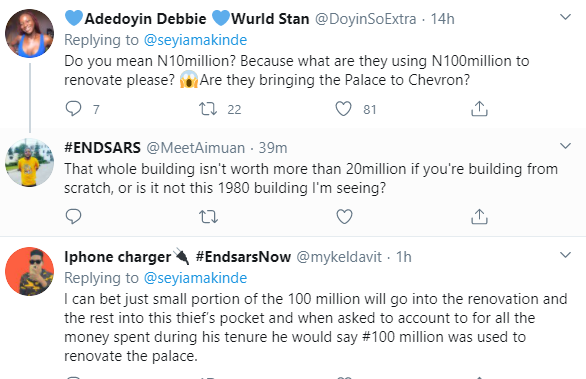Retweet Adedoyin Debbie's N10million tweet
586x379 pixels.
pos(208,109)
